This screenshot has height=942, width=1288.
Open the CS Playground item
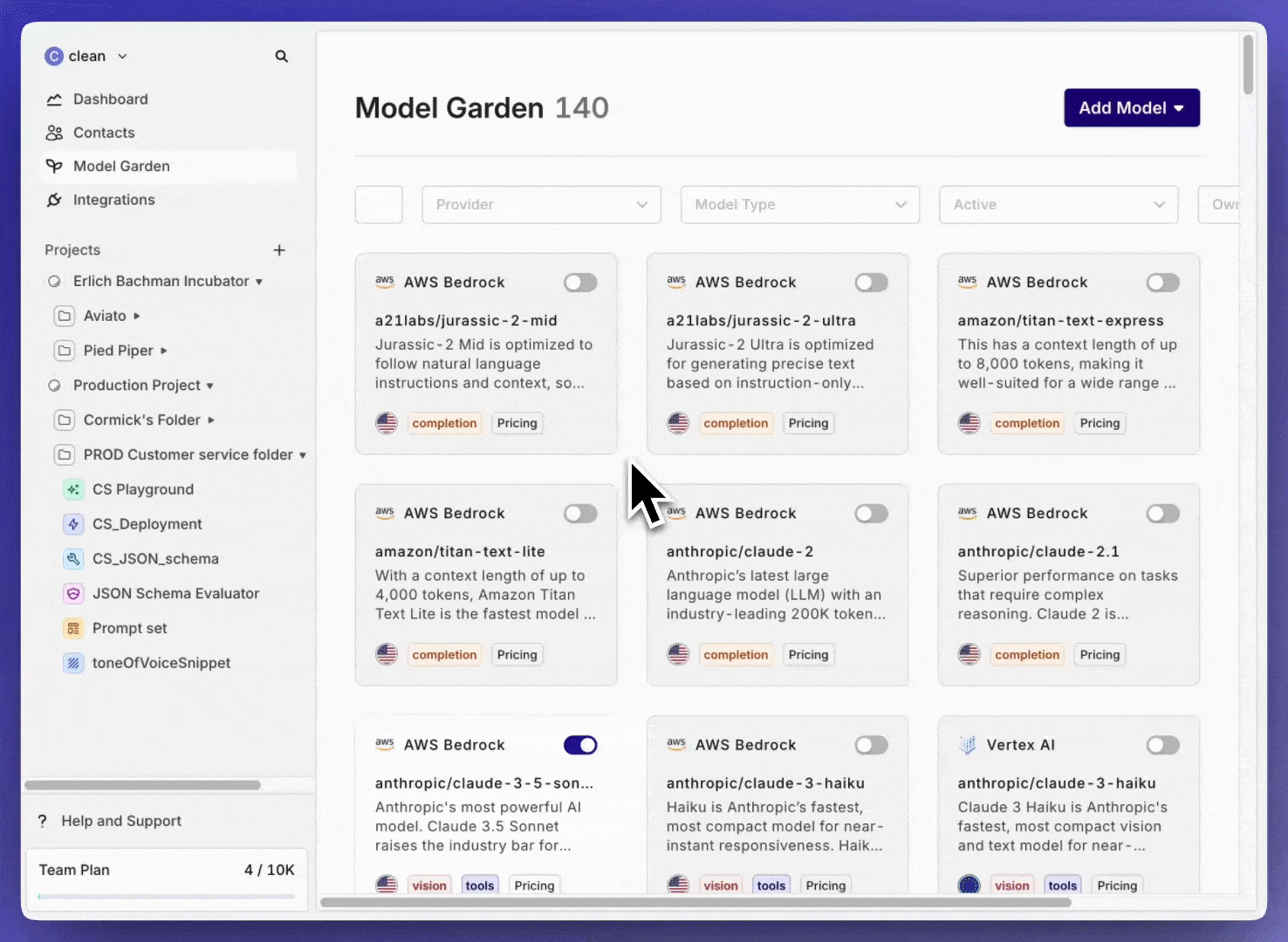[143, 489]
